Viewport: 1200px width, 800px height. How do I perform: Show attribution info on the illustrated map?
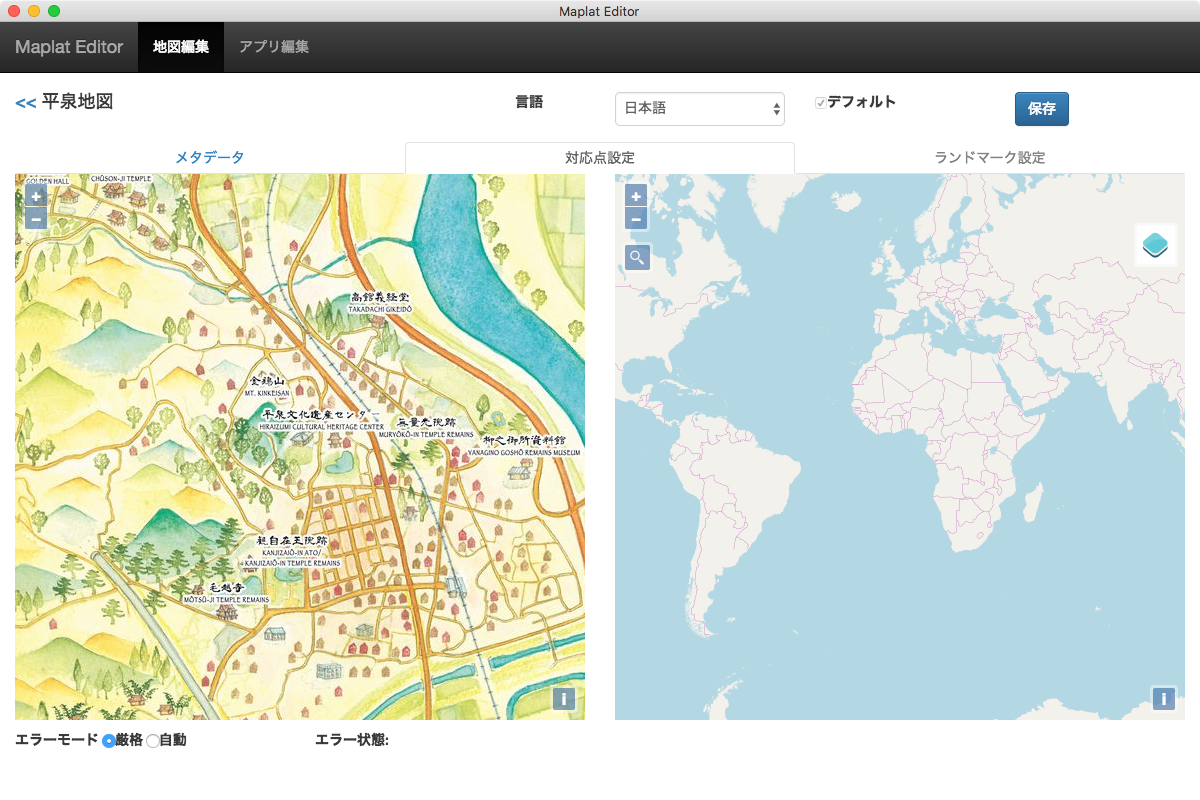click(564, 698)
